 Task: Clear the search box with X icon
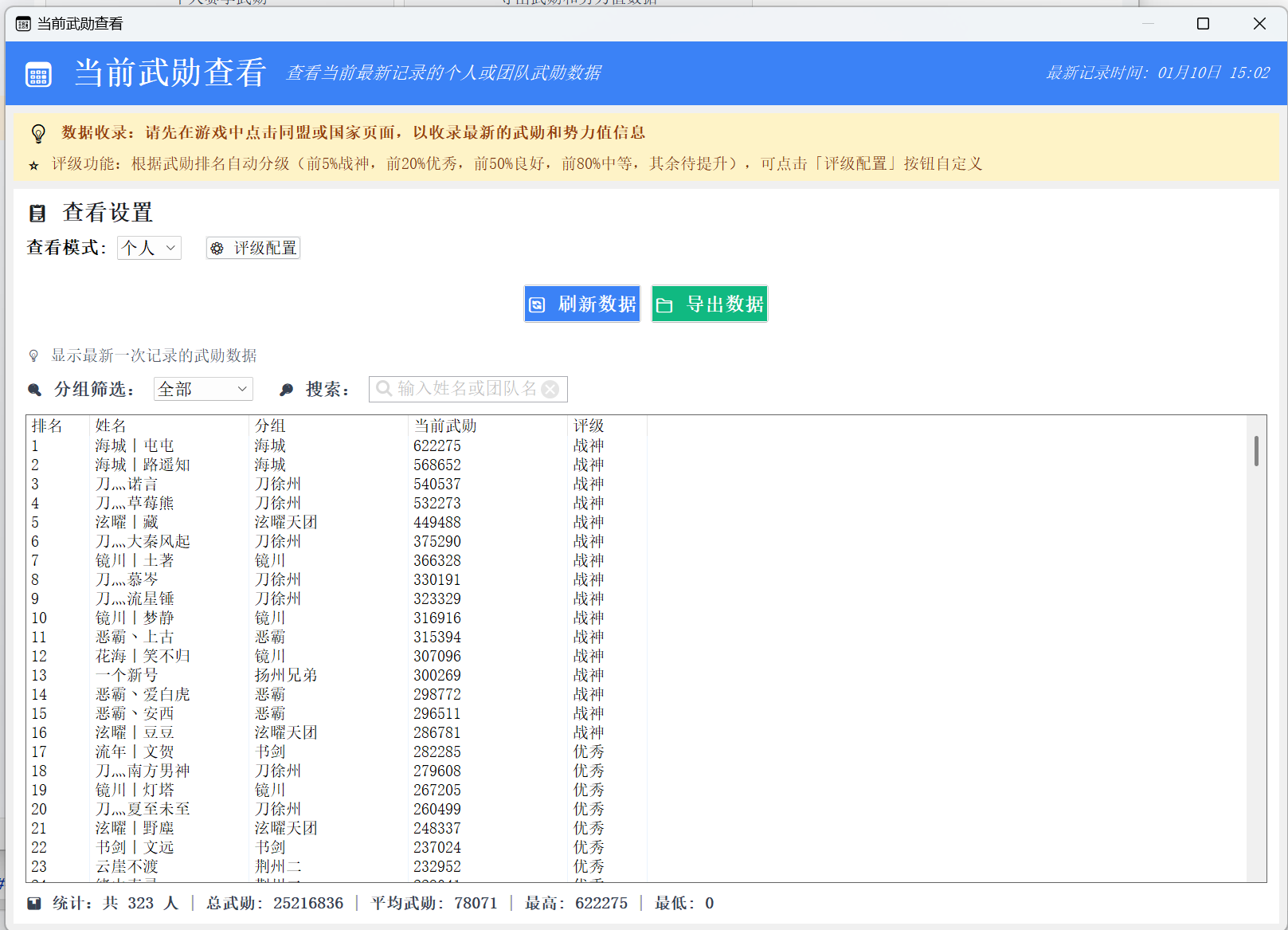tap(550, 389)
